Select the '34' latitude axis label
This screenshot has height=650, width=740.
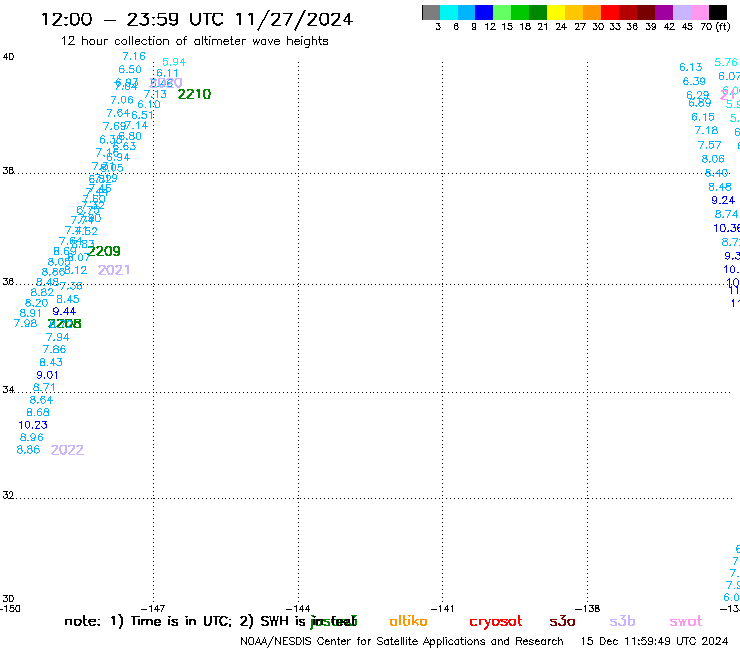pos(8,390)
